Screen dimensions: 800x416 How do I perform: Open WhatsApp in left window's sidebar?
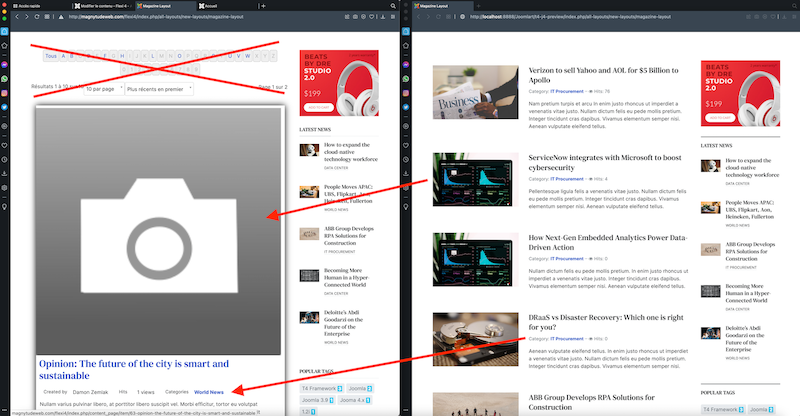click(5, 79)
